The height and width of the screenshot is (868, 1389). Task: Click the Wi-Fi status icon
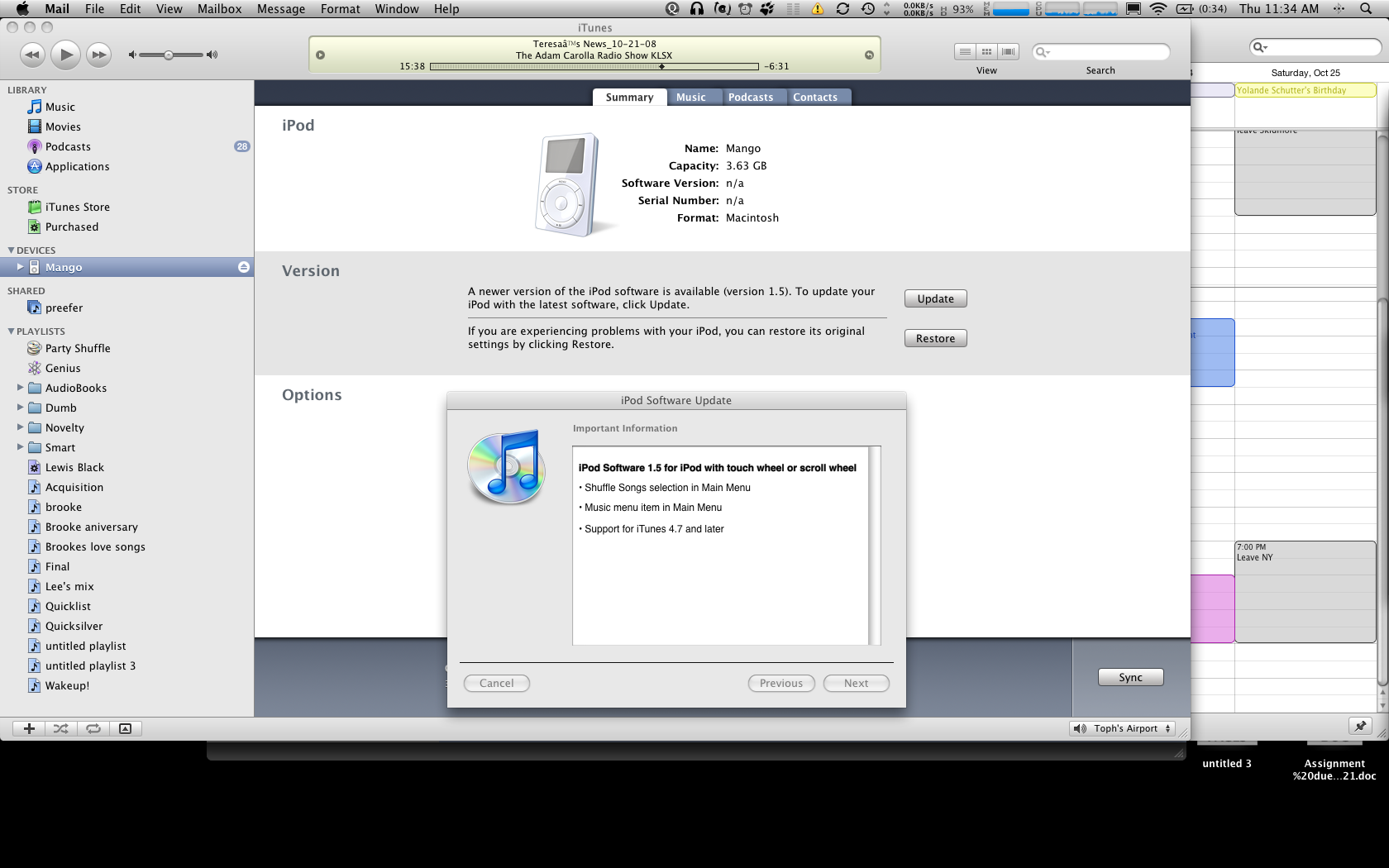[1158, 9]
